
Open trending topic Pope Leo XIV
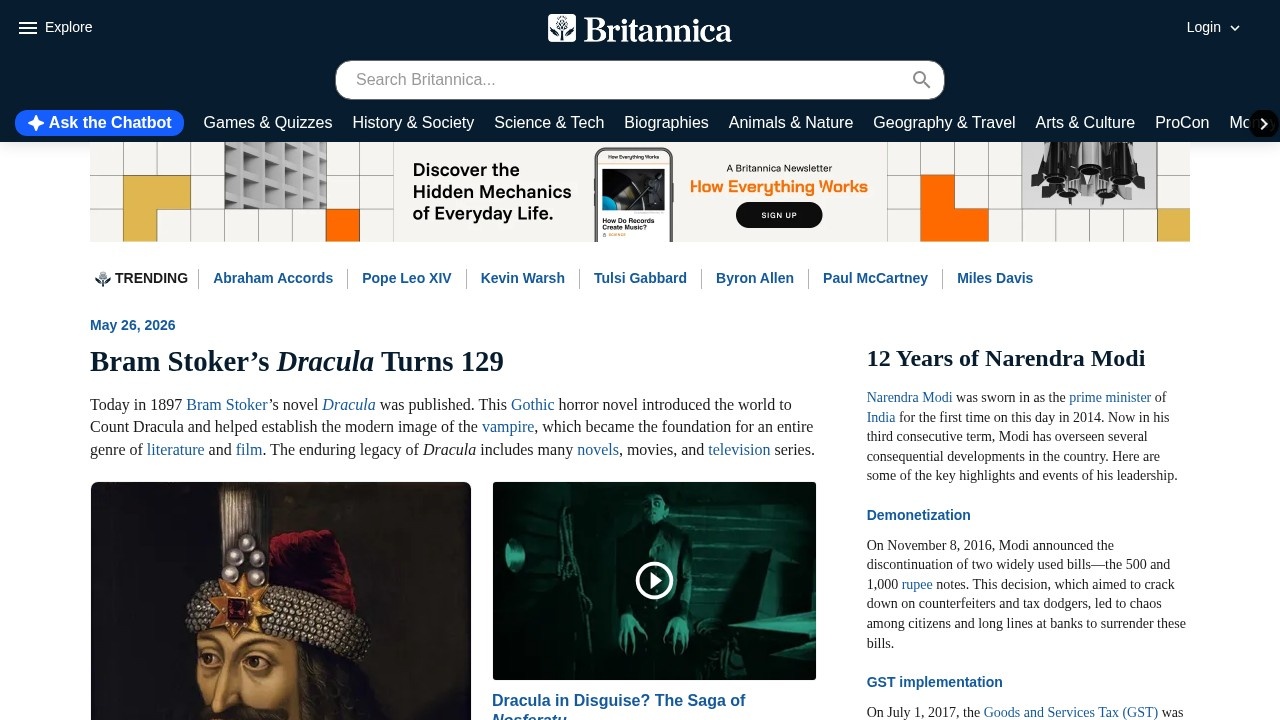pyautogui.click(x=407, y=278)
